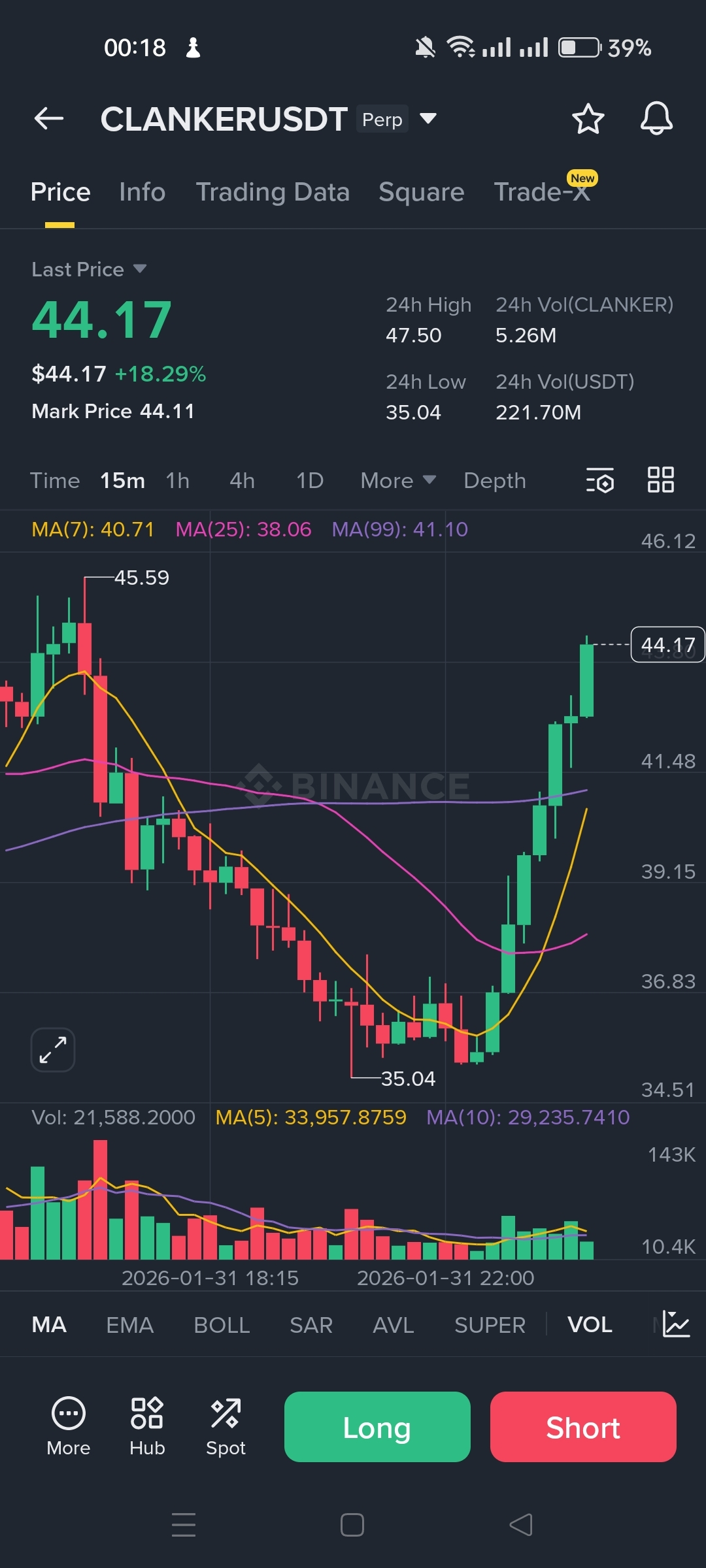Tap the +18.29% change value
The image size is (706, 1568).
[160, 374]
